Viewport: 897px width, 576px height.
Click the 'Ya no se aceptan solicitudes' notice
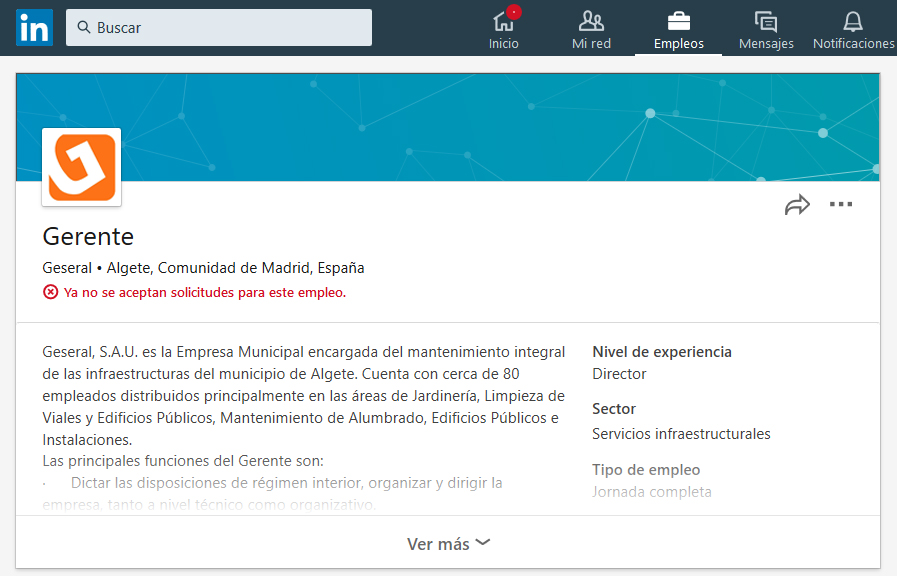click(x=205, y=292)
